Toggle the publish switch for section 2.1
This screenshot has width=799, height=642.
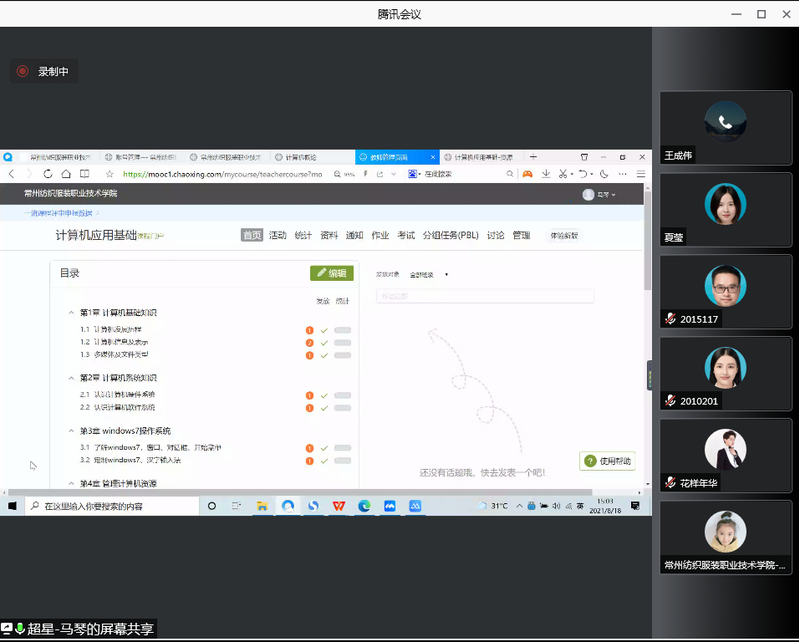(x=343, y=395)
